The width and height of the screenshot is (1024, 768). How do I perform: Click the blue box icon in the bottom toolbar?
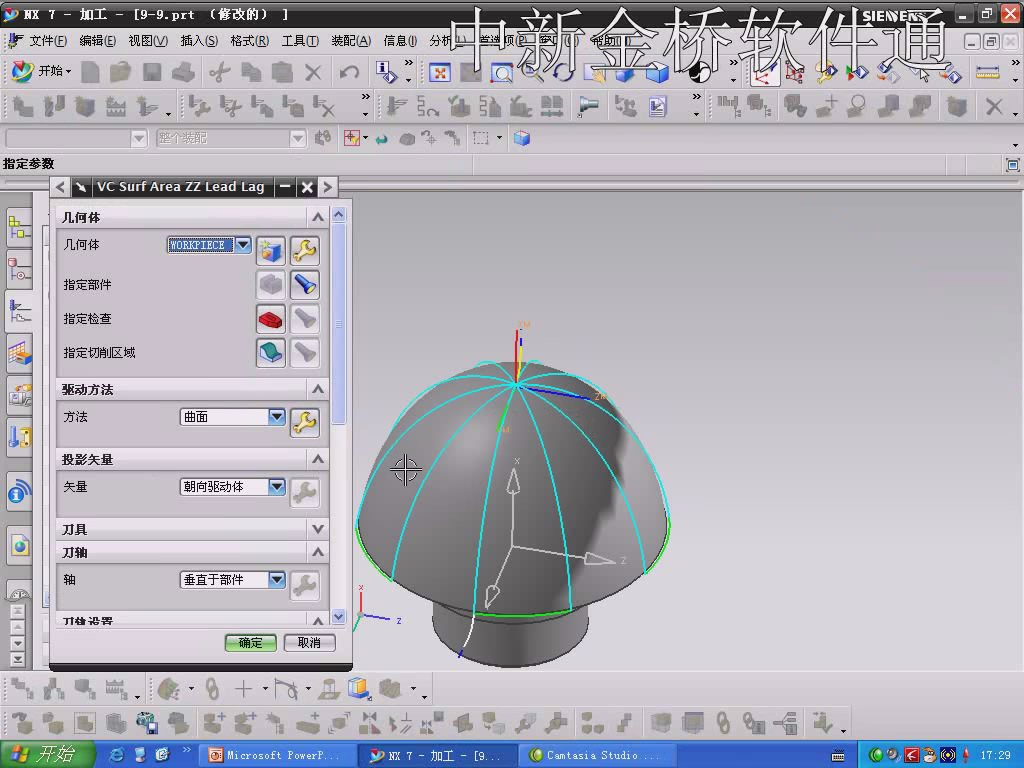coord(359,688)
